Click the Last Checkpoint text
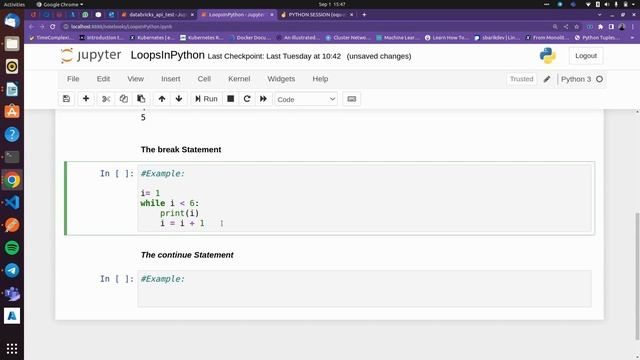This screenshot has height=360, width=640. pyautogui.click(x=274, y=56)
